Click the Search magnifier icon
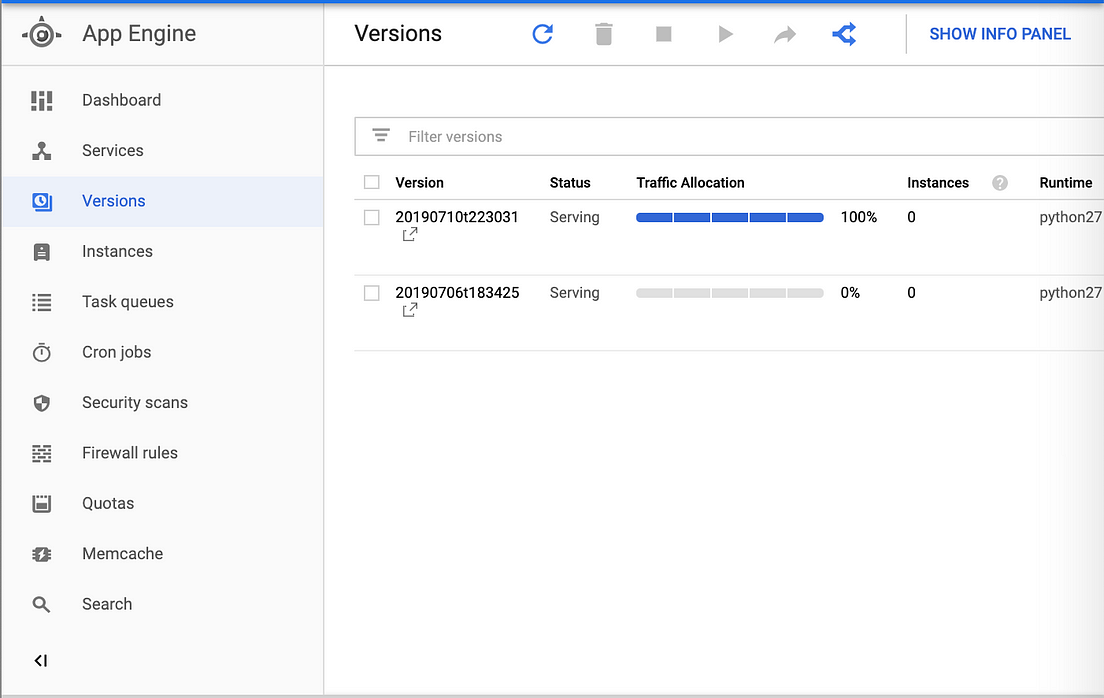 click(42, 604)
